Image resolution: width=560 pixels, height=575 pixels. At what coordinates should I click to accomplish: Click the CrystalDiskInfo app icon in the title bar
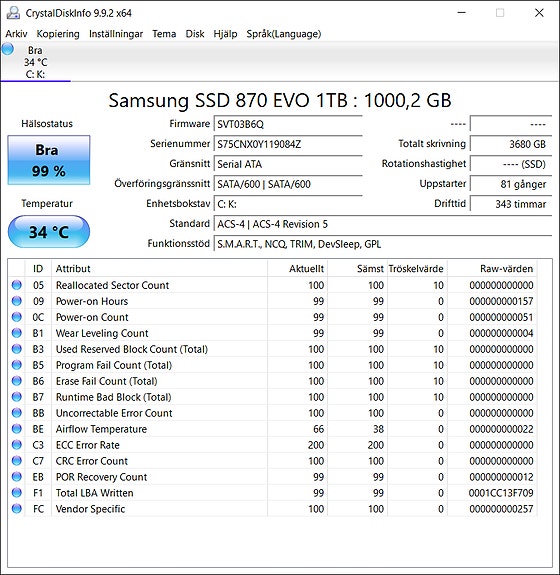pyautogui.click(x=13, y=13)
